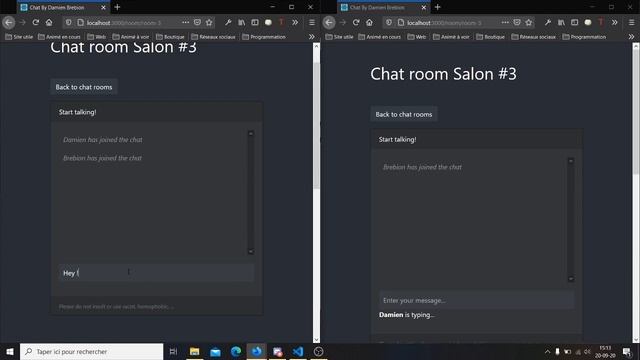Bookmark the page with the left window star
Viewport: 640px width, 360px height.
(x=209, y=22)
